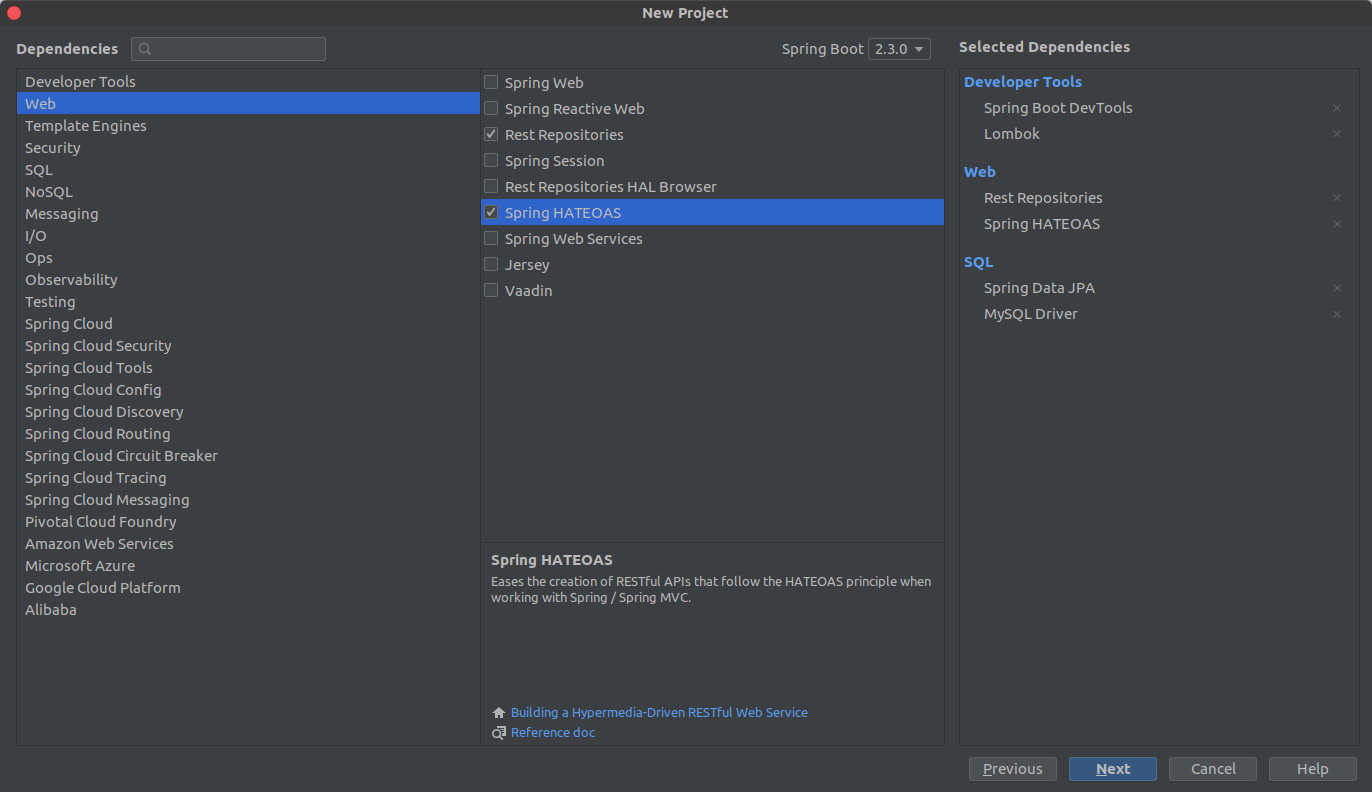Select the Security category
This screenshot has height=792, width=1372.
[248, 148]
